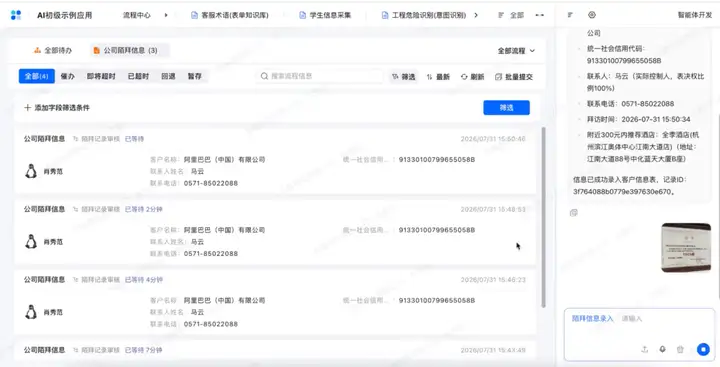Click the penguin avatar in the 4分钟 record
This screenshot has height=367, width=720.
(31, 312)
